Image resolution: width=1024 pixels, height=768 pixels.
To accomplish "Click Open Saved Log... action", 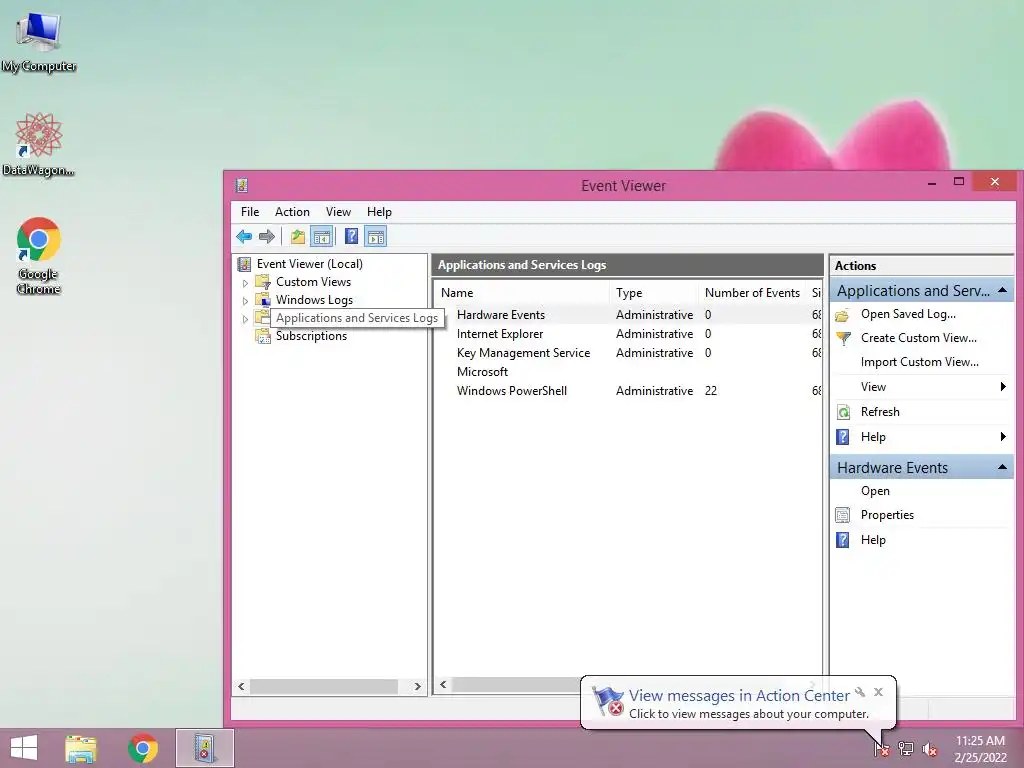I will point(908,314).
